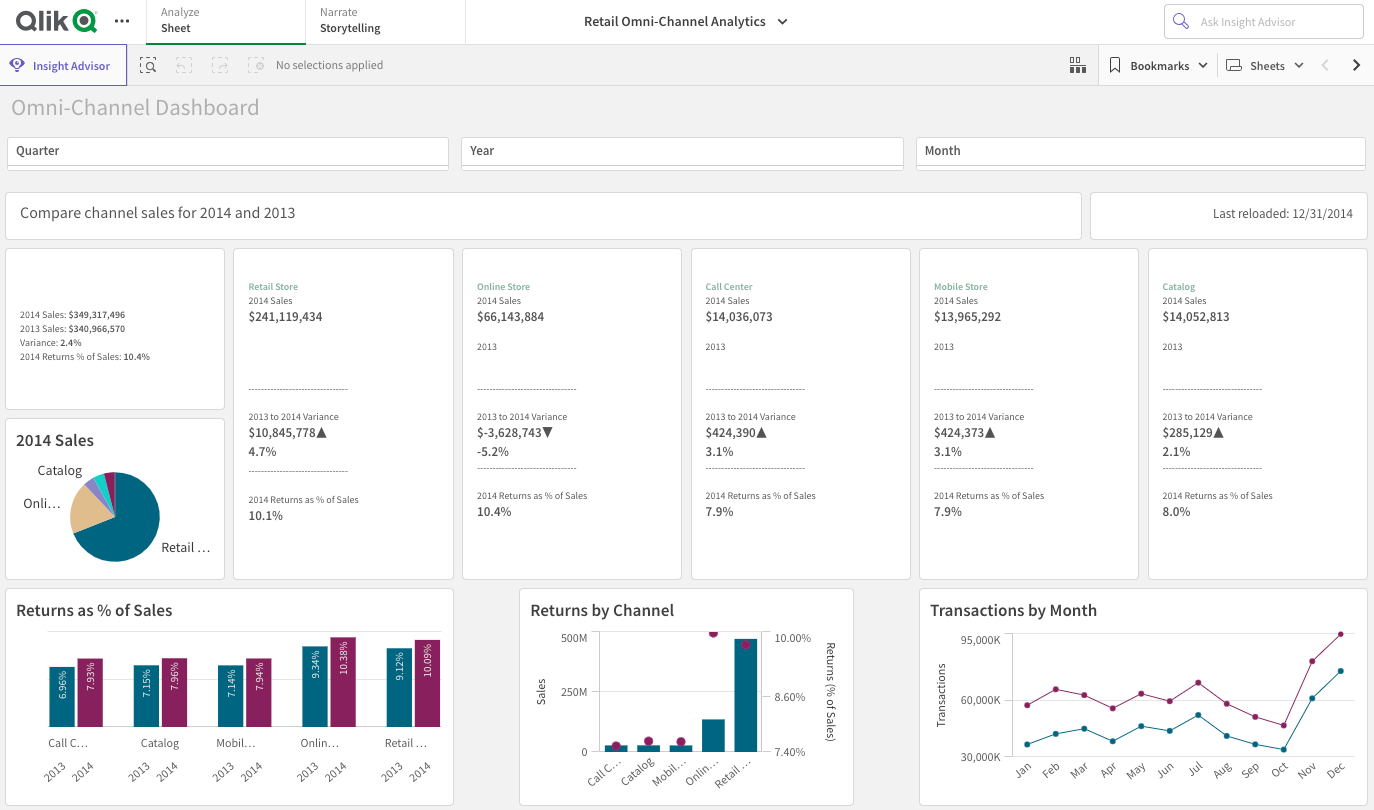Click the magnifier inside Ask Insight Advisor field

(1180, 21)
